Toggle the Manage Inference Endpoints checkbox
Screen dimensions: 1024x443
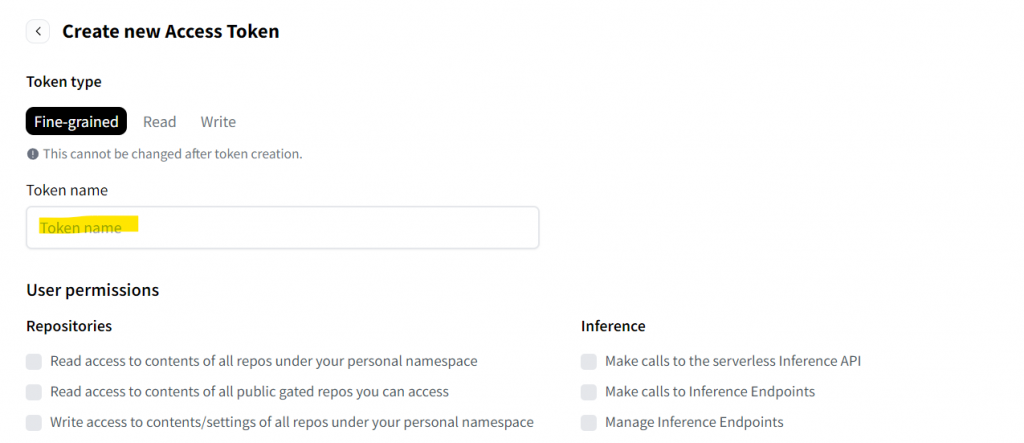tap(589, 422)
